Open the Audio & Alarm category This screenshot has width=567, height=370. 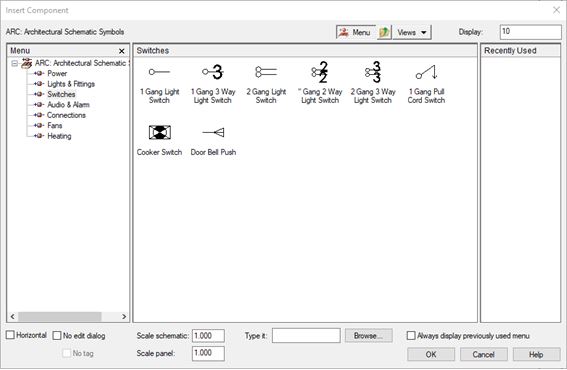[68, 105]
